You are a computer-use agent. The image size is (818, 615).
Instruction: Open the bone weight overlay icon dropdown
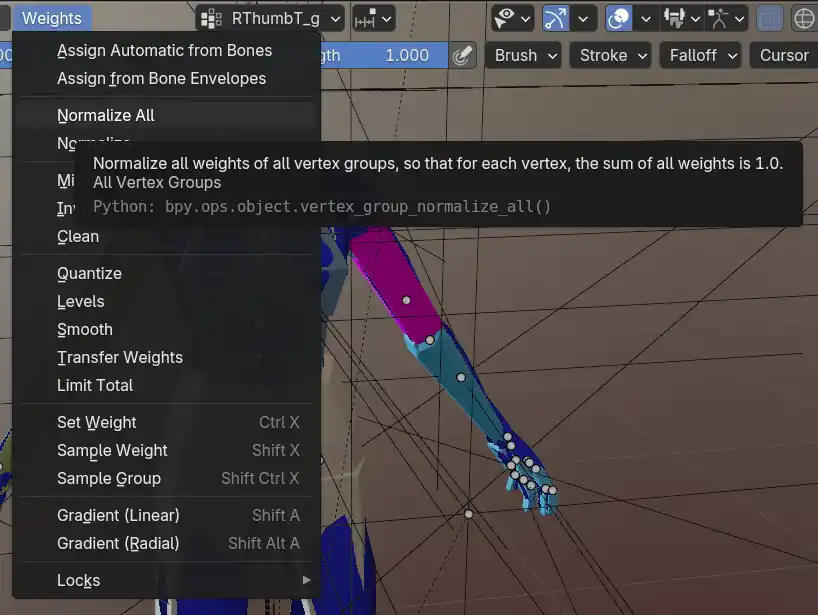pos(681,18)
